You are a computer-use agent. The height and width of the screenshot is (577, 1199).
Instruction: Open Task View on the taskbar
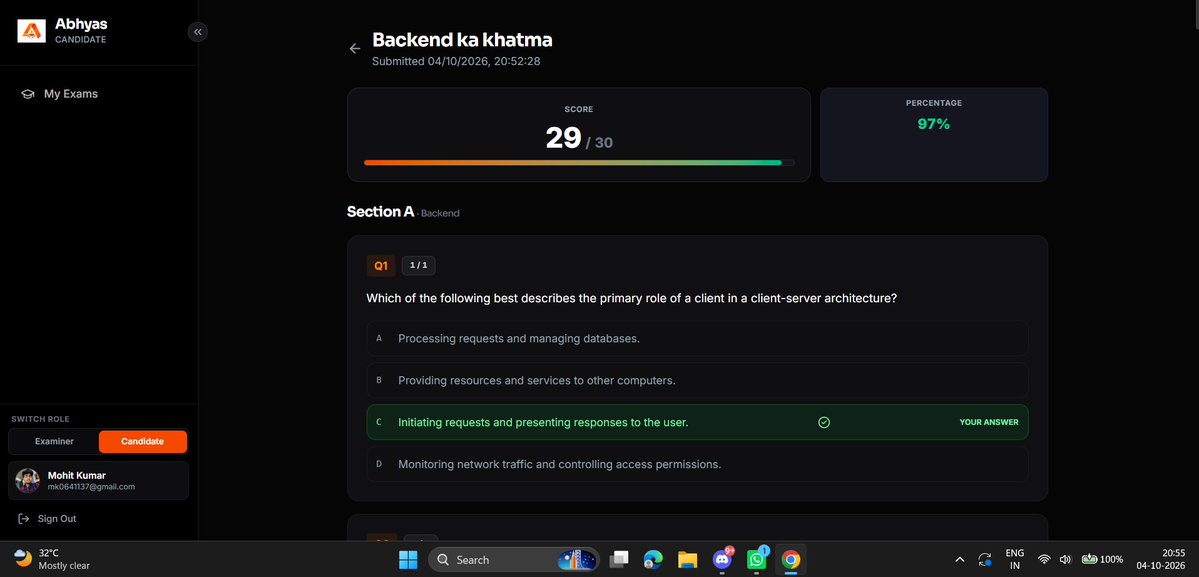619,559
